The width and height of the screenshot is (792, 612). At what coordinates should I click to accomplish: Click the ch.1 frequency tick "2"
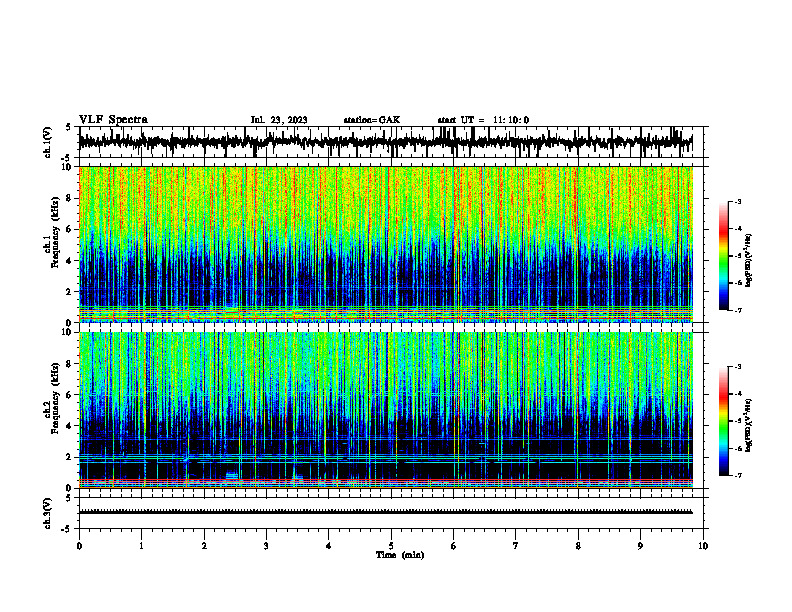71,292
